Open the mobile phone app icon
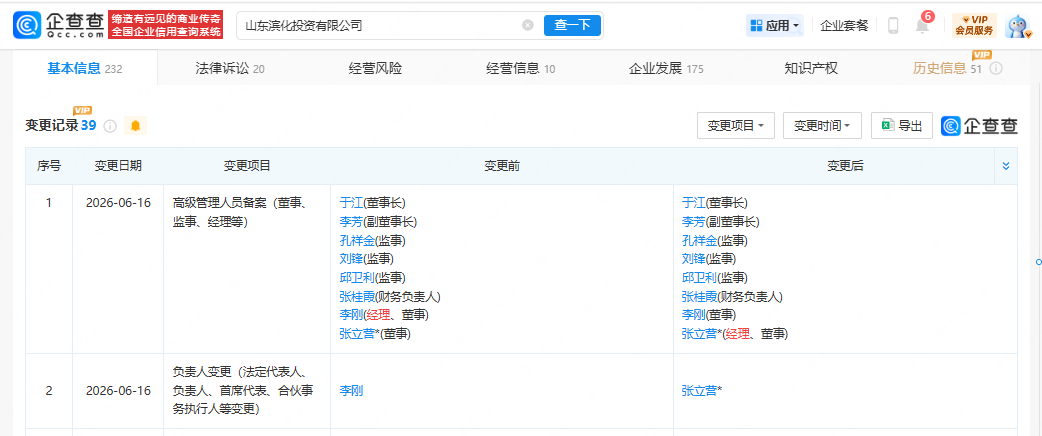Viewport: 1042px width, 436px height. pos(893,25)
